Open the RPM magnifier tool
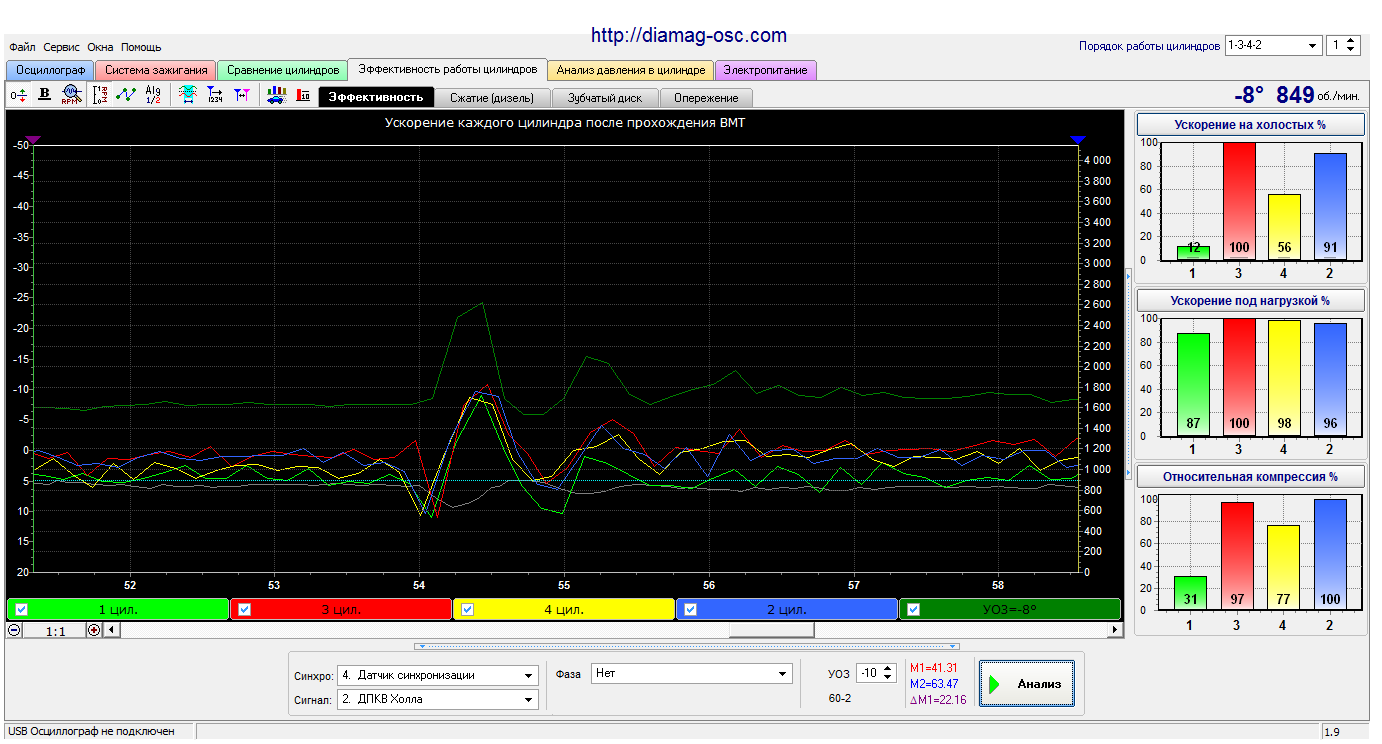The image size is (1382, 744). [70, 95]
